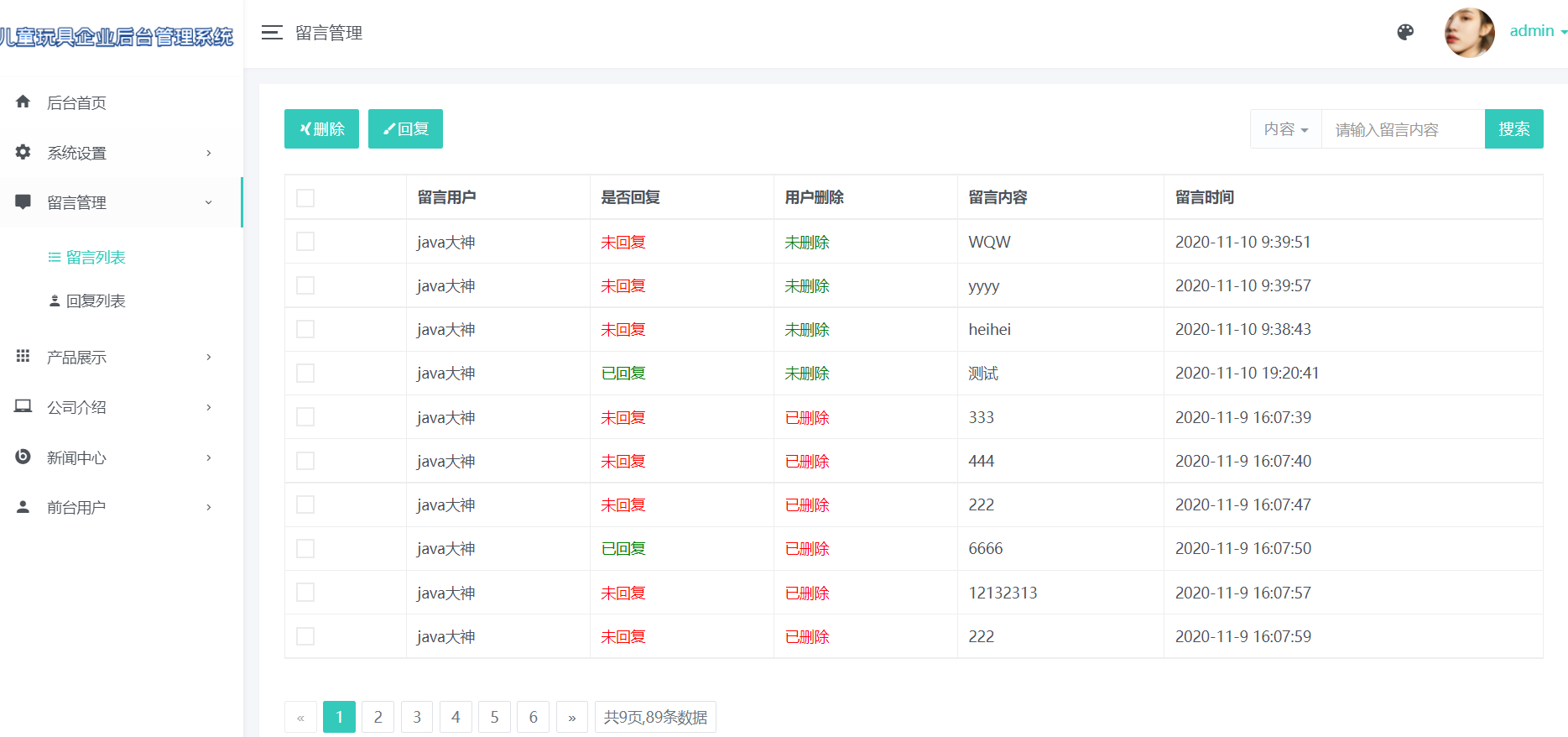Select 留言列表 submenu item

pyautogui.click(x=96, y=257)
